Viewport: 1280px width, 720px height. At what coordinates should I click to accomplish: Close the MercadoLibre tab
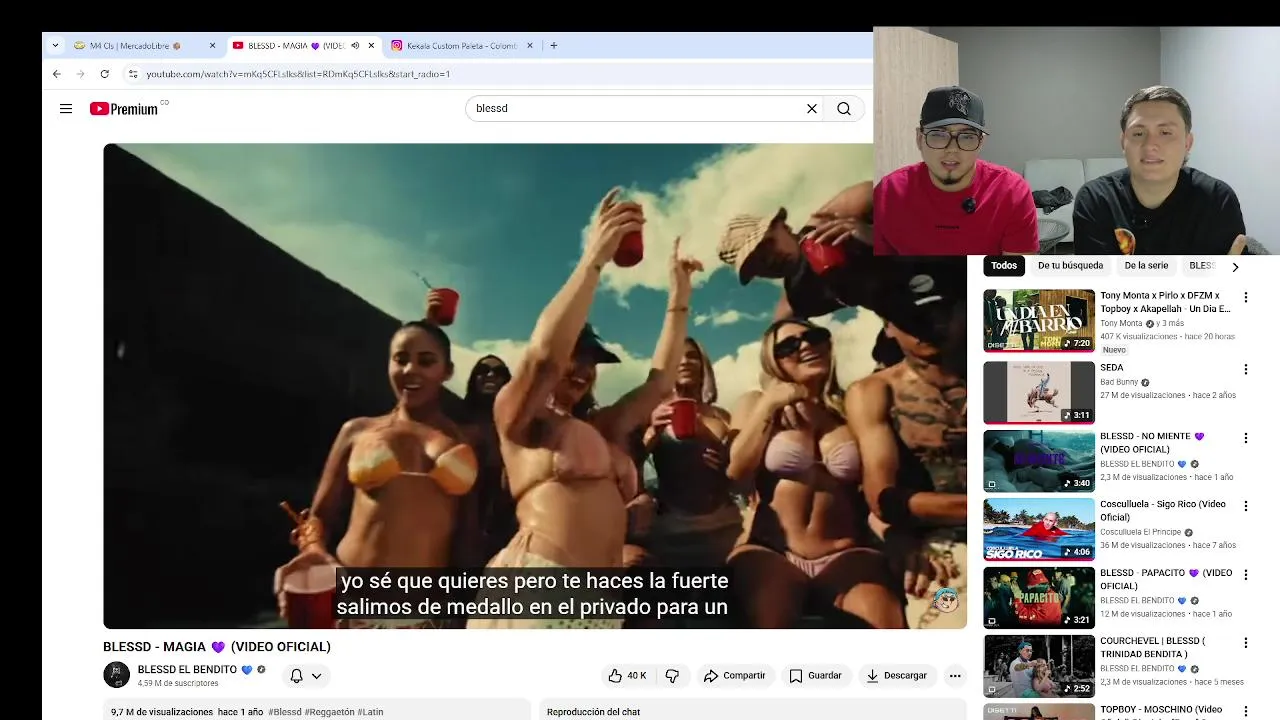[212, 45]
